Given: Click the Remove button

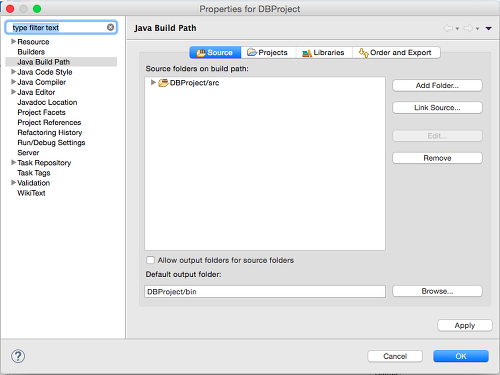Looking at the screenshot, I should click(x=437, y=158).
